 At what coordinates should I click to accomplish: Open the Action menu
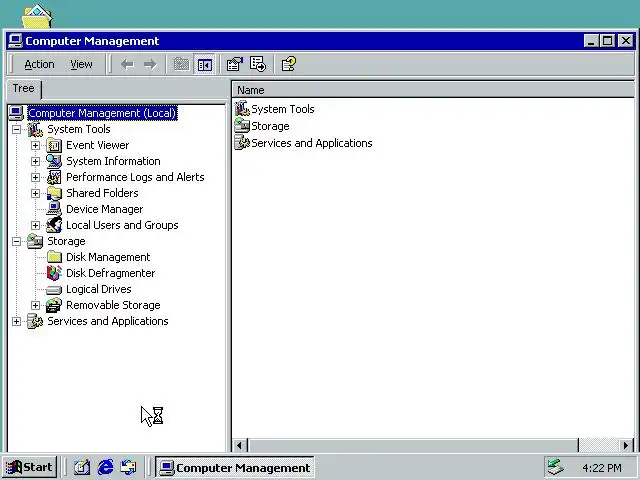coord(39,64)
